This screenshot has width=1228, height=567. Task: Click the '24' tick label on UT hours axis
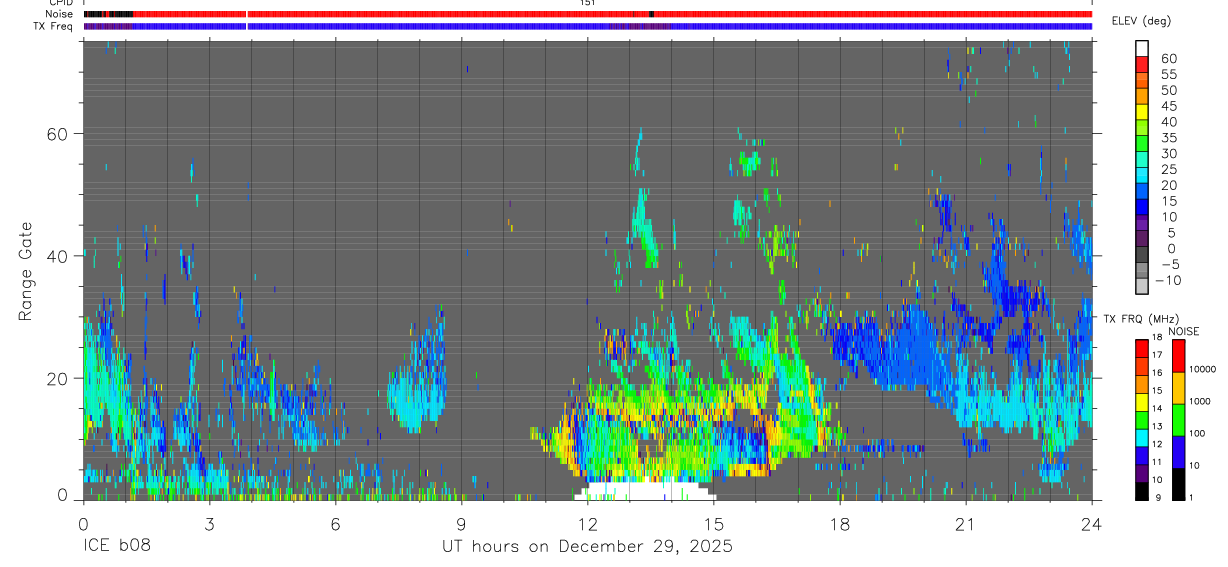pyautogui.click(x=1091, y=525)
